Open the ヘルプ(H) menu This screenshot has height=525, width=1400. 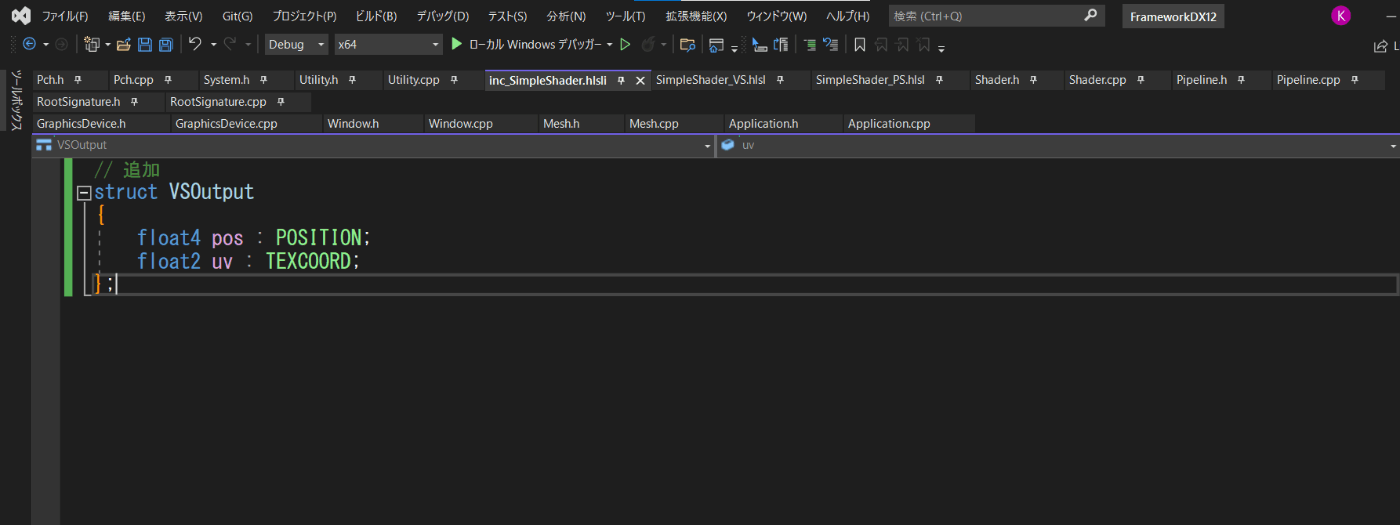(847, 16)
